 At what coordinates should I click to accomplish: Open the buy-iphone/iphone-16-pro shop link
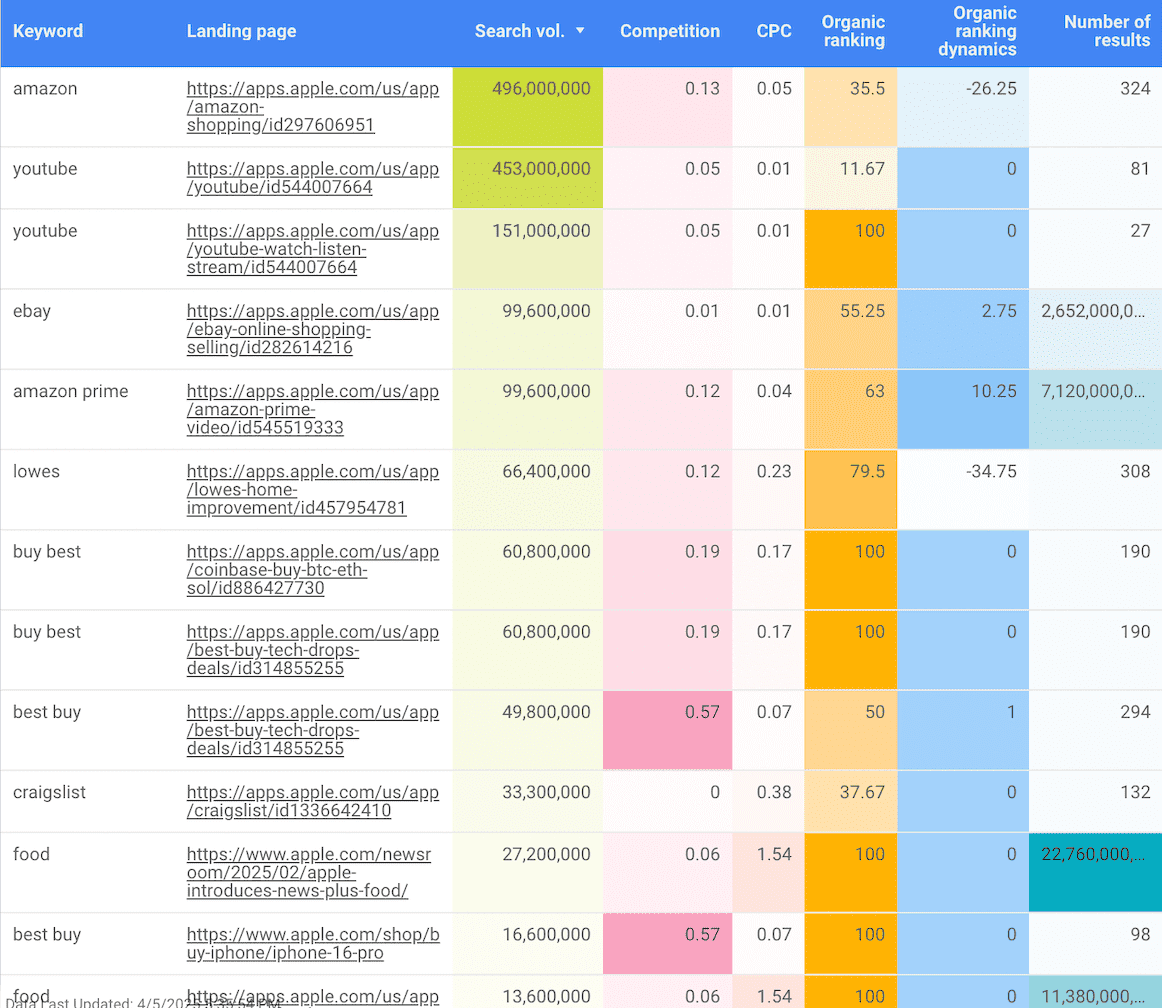[x=312, y=944]
